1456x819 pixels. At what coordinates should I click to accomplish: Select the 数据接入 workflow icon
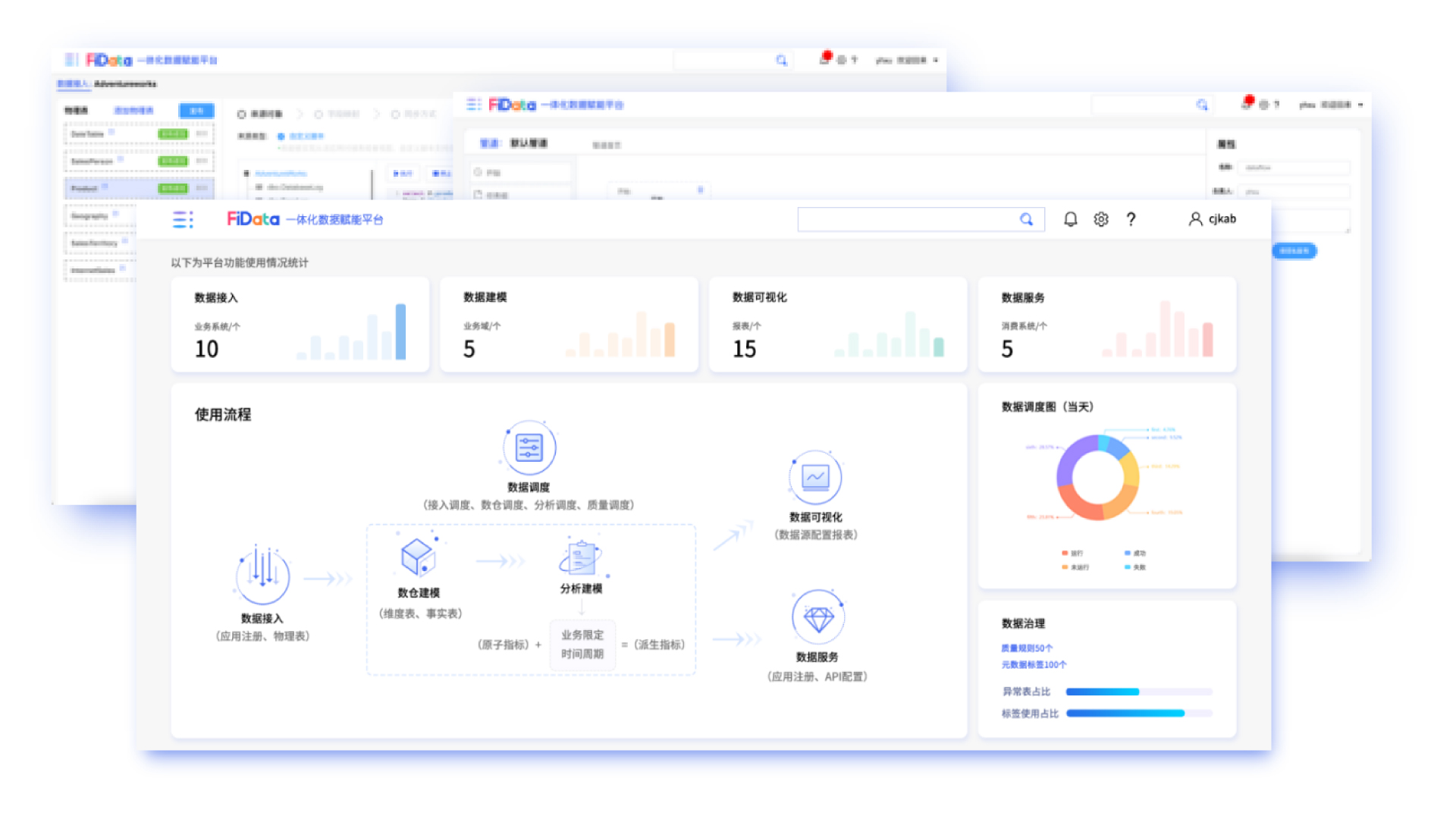(x=262, y=576)
